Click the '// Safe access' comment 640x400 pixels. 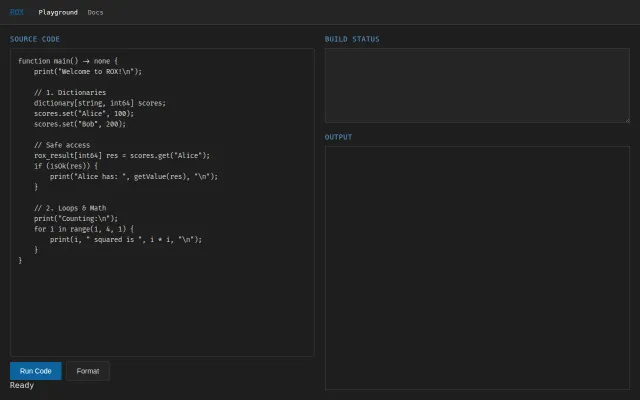[62, 145]
